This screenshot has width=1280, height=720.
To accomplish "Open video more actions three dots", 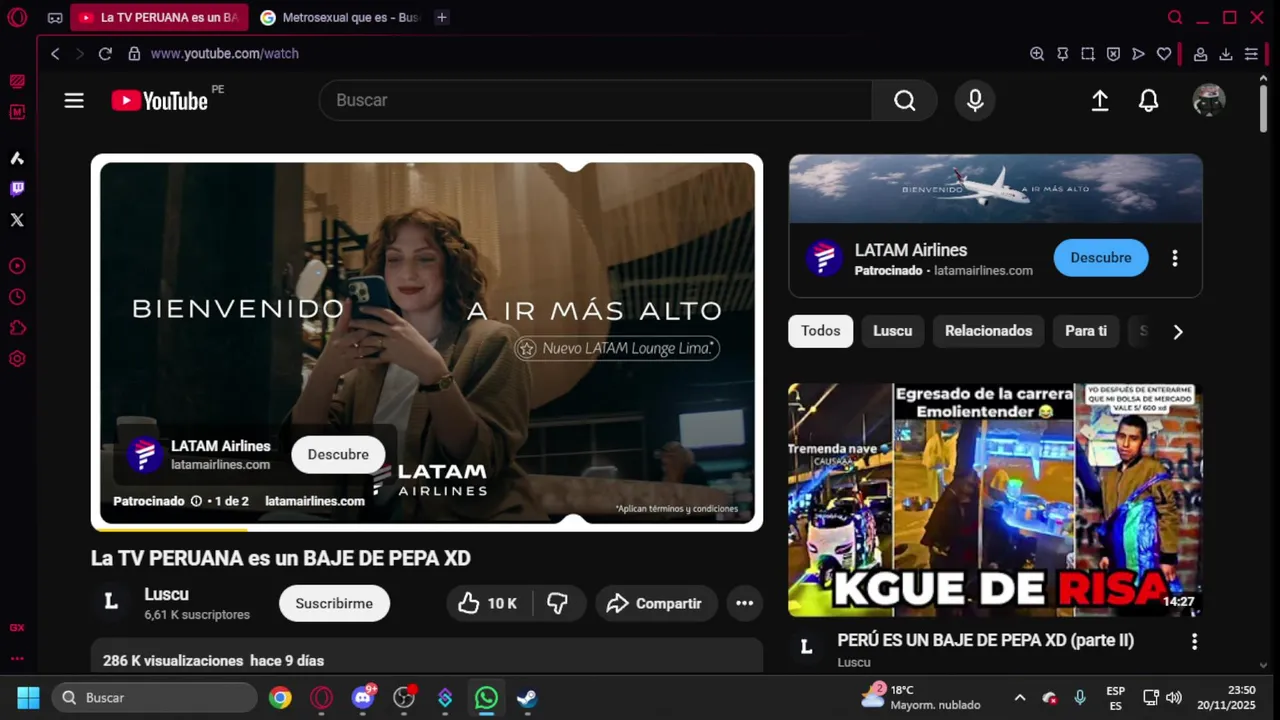I will point(745,603).
